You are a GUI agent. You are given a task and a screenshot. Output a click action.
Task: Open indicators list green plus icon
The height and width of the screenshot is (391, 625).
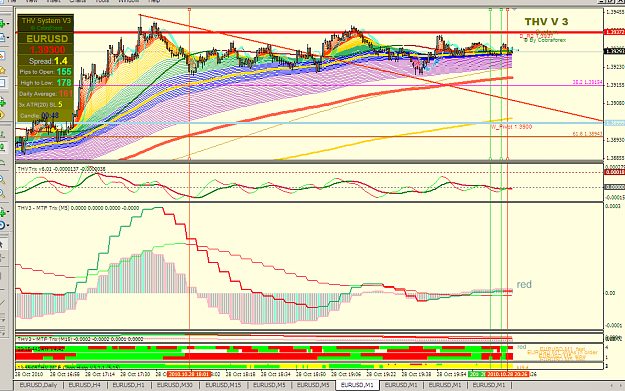point(2,212)
